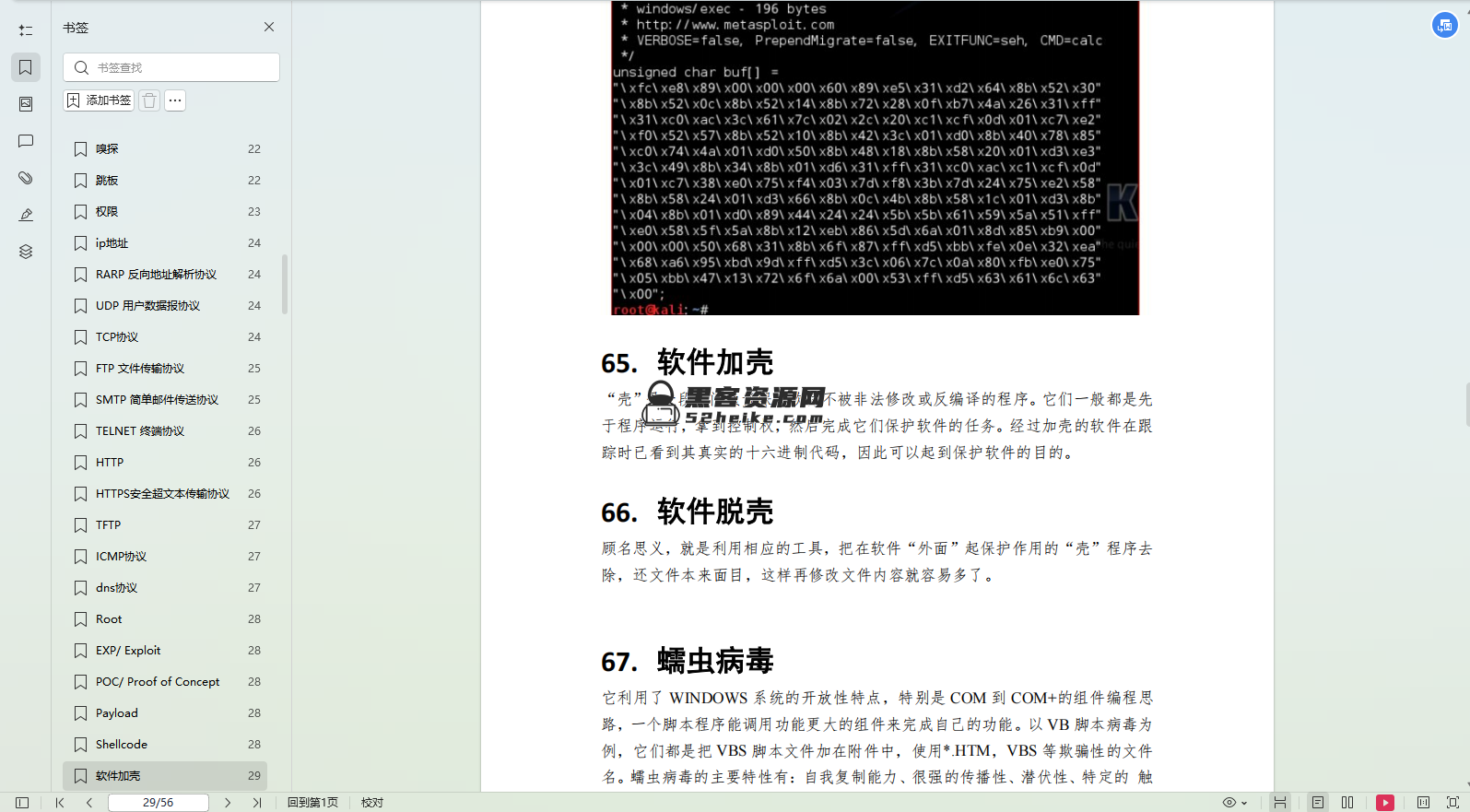Go to the 权限 bookmark

[165, 212]
